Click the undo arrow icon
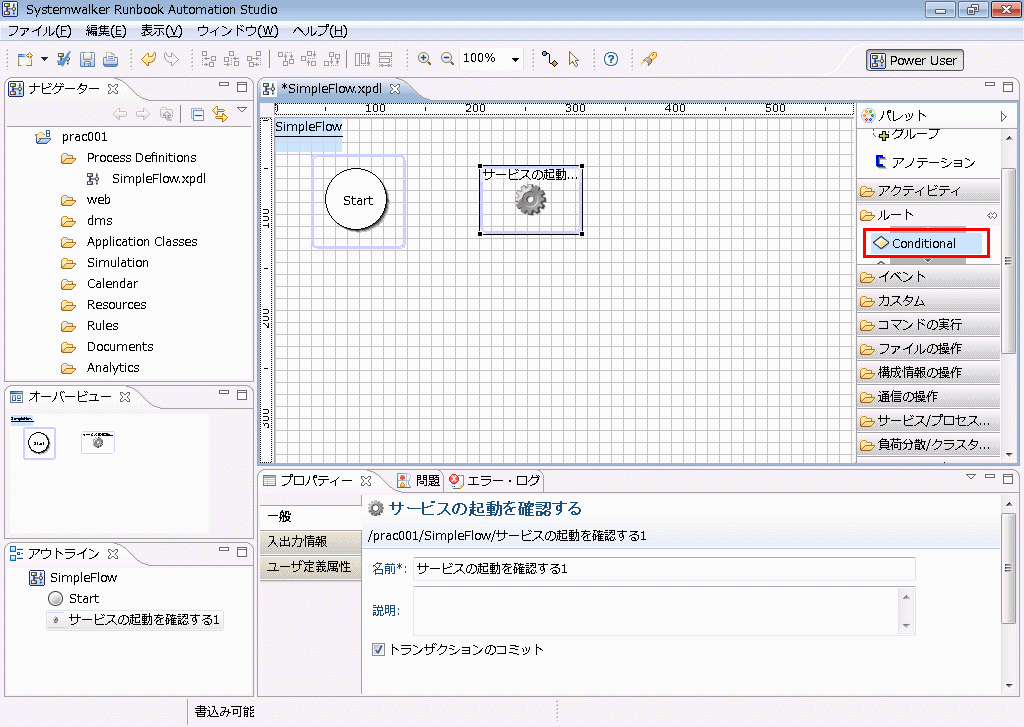Viewport: 1024px width, 727px height. 148,59
